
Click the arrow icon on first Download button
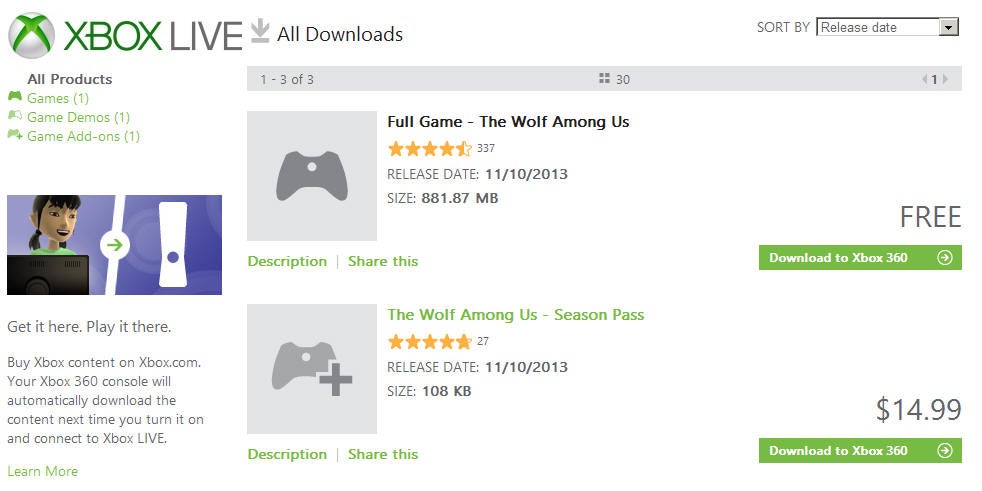tap(944, 257)
